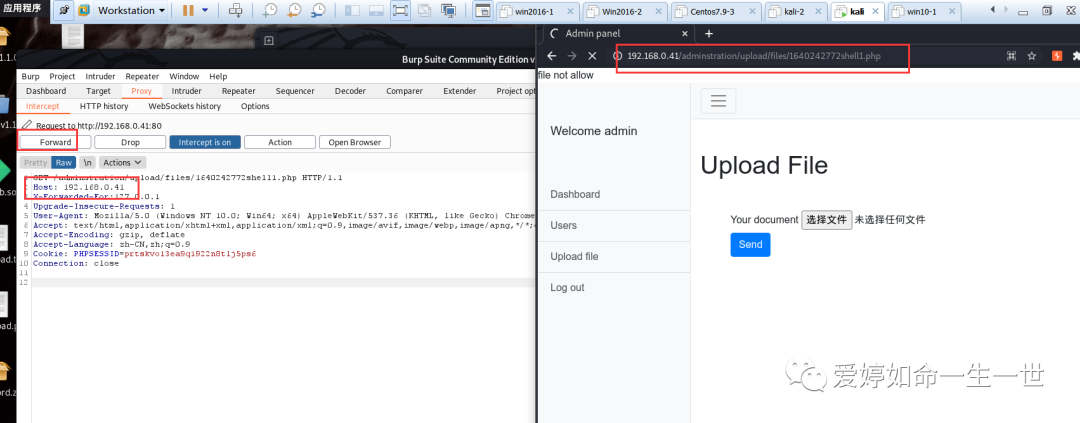1080x423 pixels.
Task: Open the Help menu in Burp Suite
Action: point(218,76)
